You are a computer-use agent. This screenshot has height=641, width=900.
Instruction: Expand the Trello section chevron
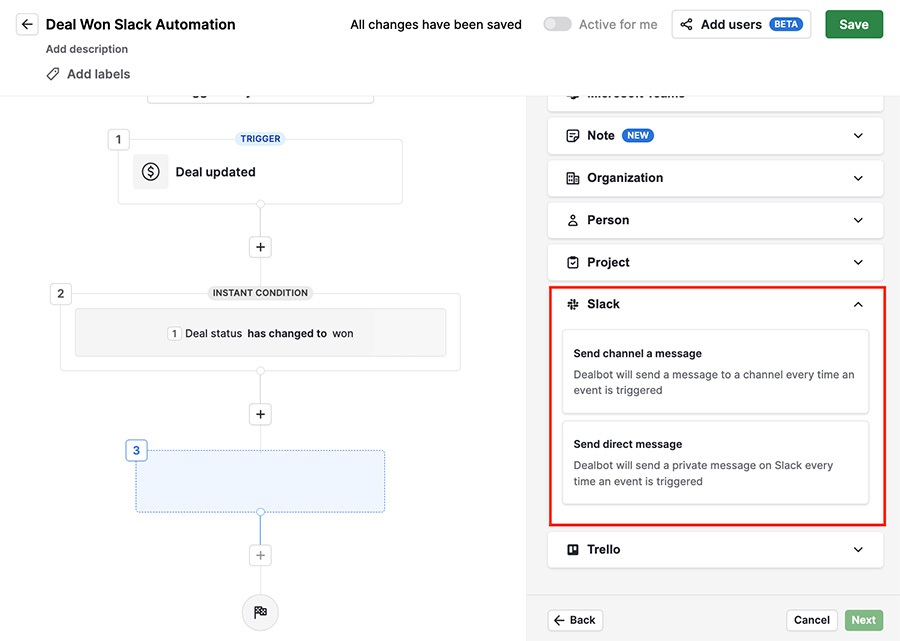coord(858,549)
